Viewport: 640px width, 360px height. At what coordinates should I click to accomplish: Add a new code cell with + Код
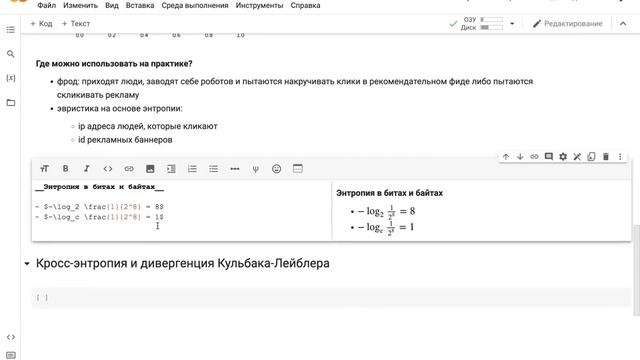[41, 24]
